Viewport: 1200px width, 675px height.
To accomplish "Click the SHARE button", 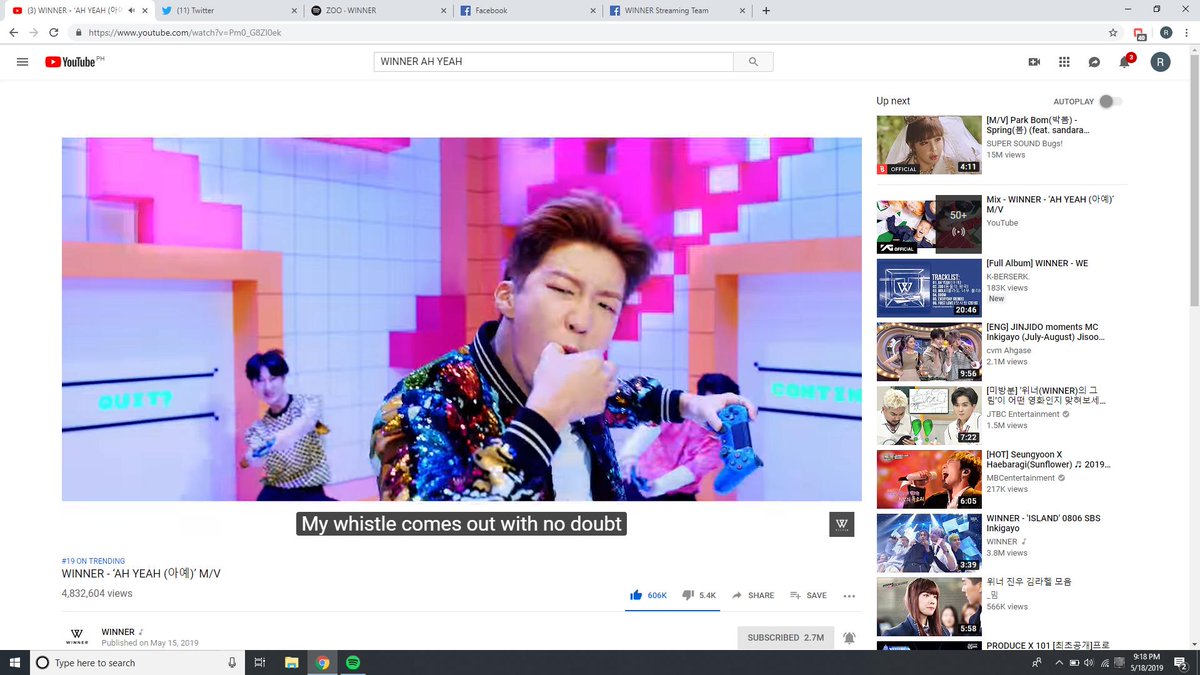I will 753,595.
